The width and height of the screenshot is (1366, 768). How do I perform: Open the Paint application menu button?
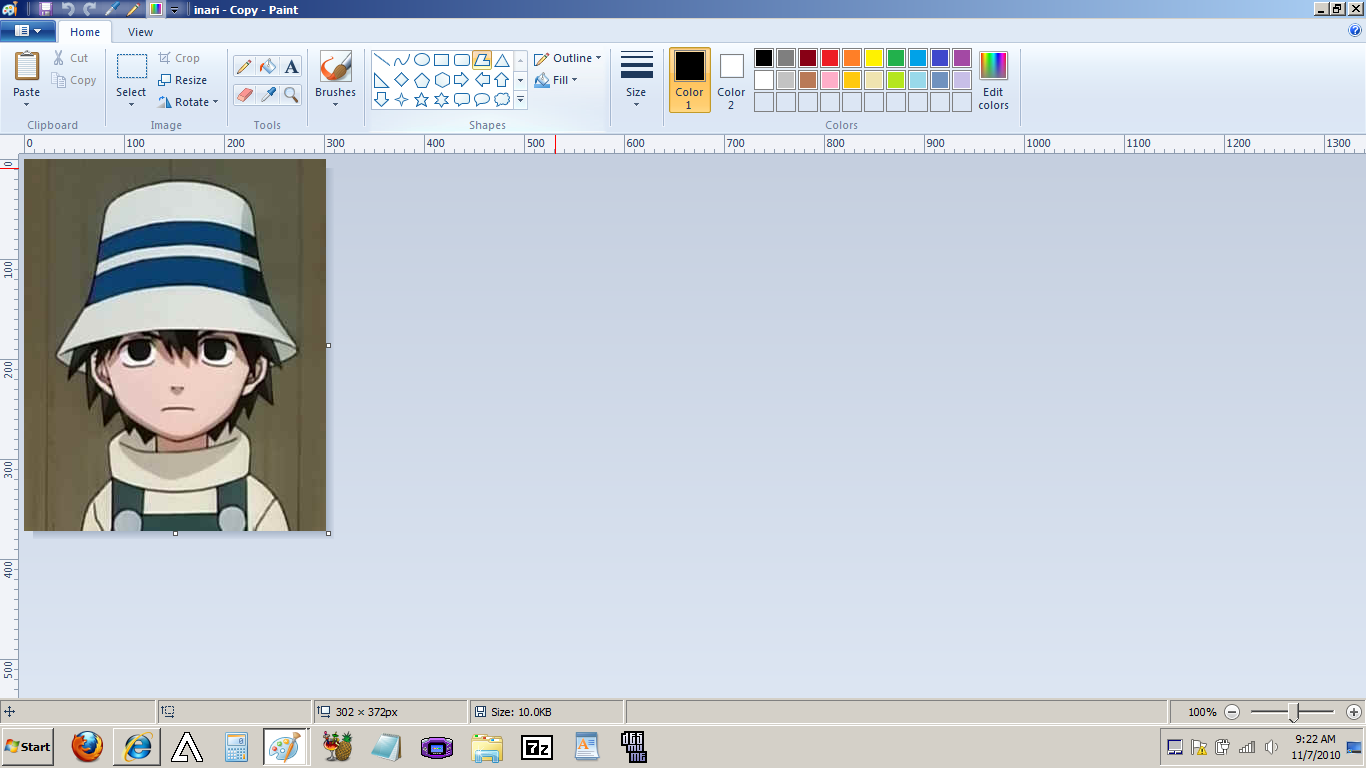tap(28, 31)
